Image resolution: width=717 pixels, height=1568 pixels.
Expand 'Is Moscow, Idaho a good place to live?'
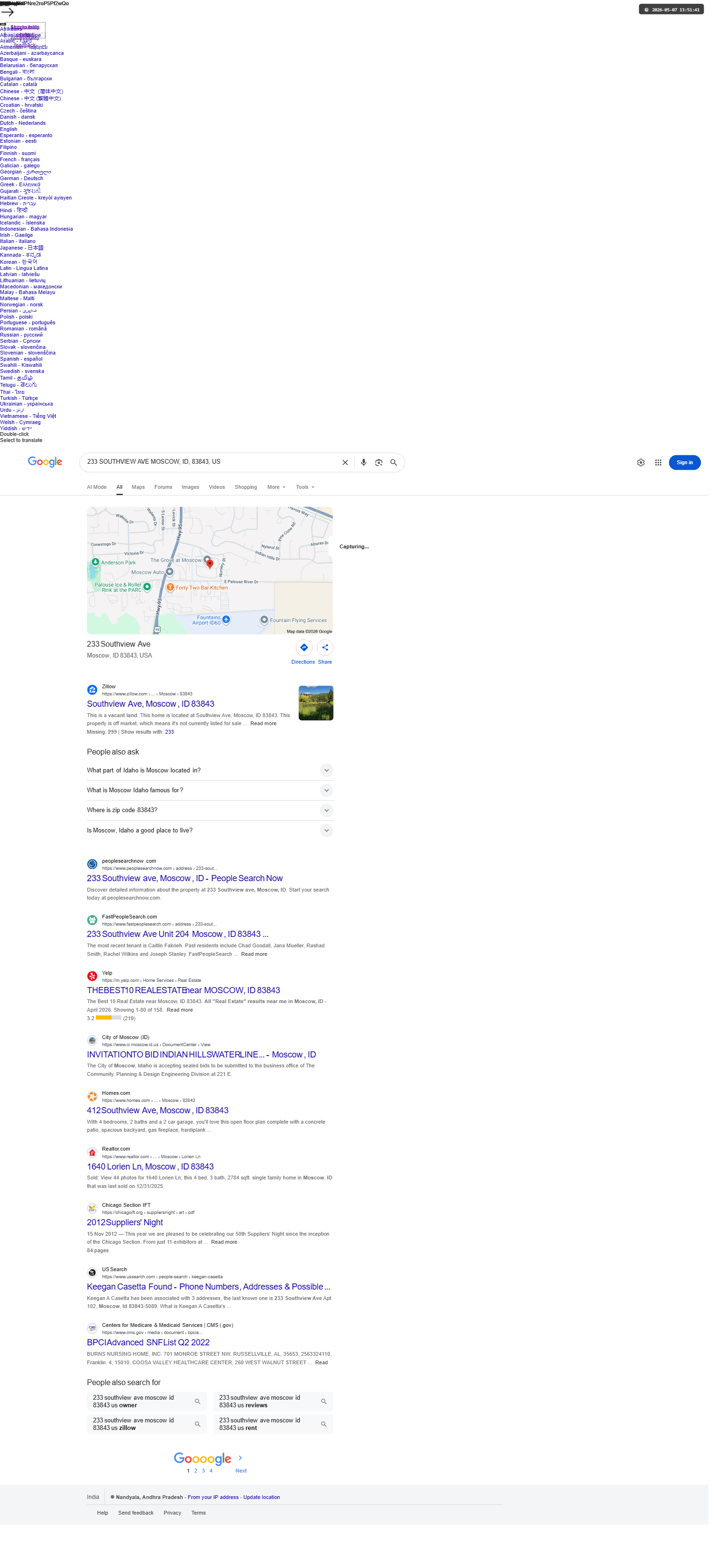point(210,831)
